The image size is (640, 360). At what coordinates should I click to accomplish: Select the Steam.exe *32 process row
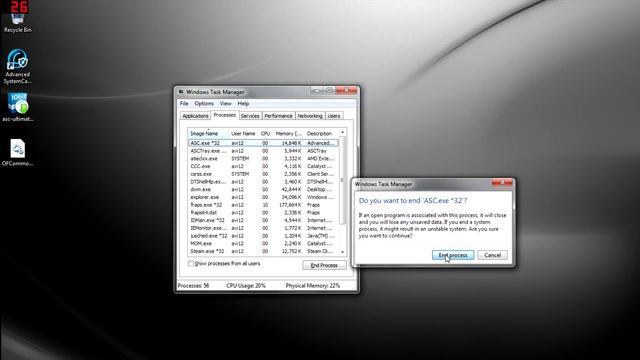263,251
